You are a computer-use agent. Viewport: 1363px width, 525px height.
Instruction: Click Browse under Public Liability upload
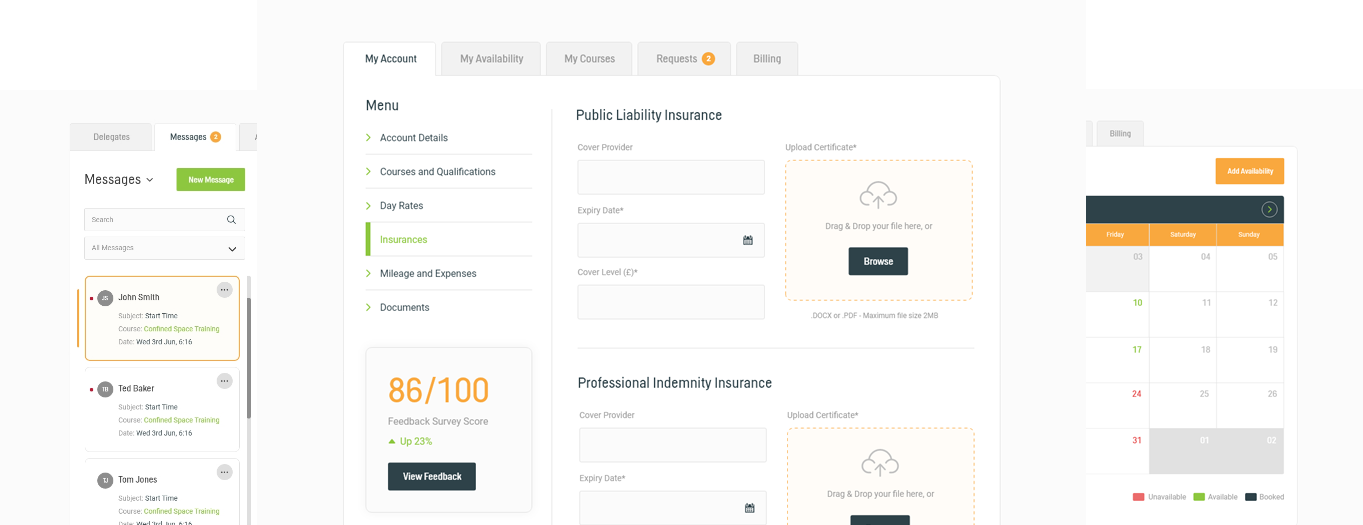click(x=878, y=261)
